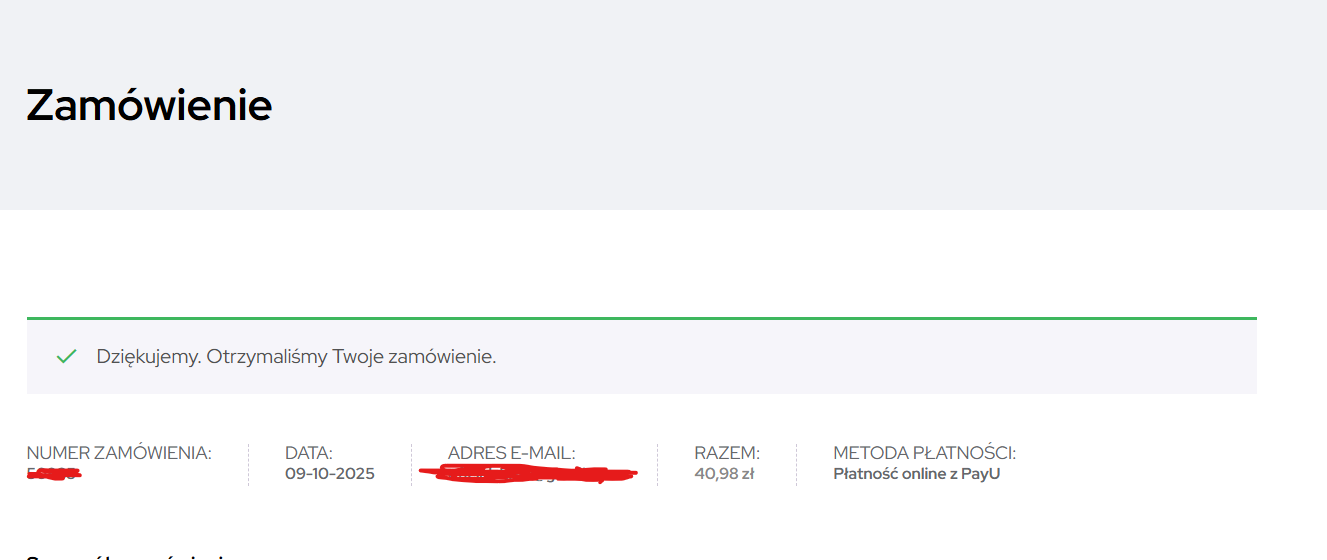Click the 'Zamówienie' page heading
This screenshot has width=1327, height=560.
(149, 105)
